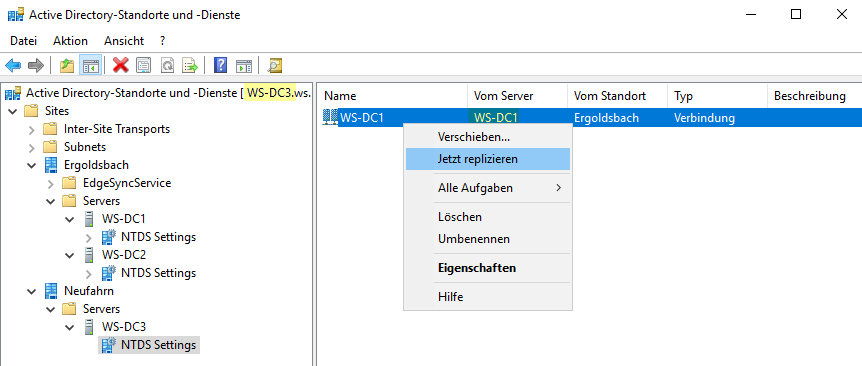862x366 pixels.
Task: Collapse the Neufahrn site node
Action: coord(32,291)
